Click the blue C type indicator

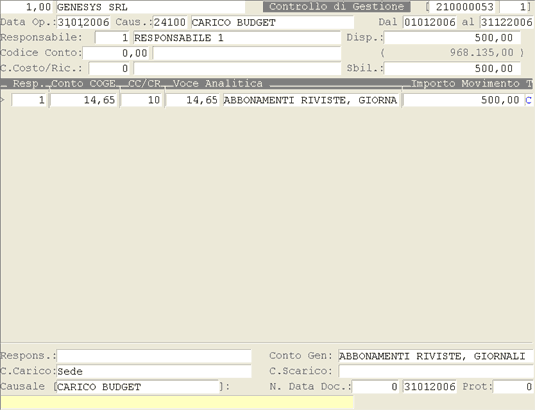point(528,100)
